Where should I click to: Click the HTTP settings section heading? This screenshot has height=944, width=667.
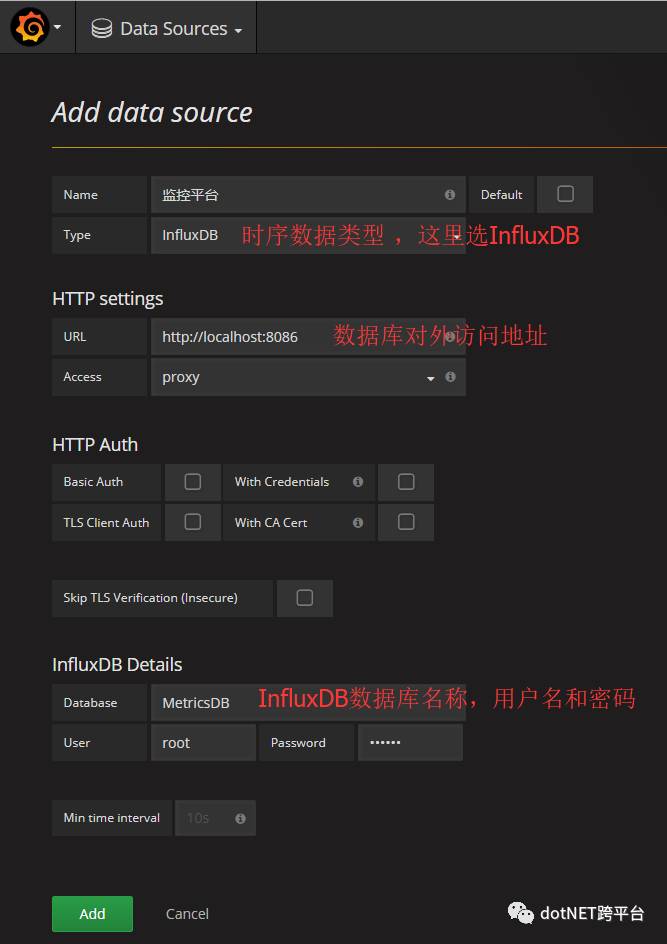[x=108, y=299]
